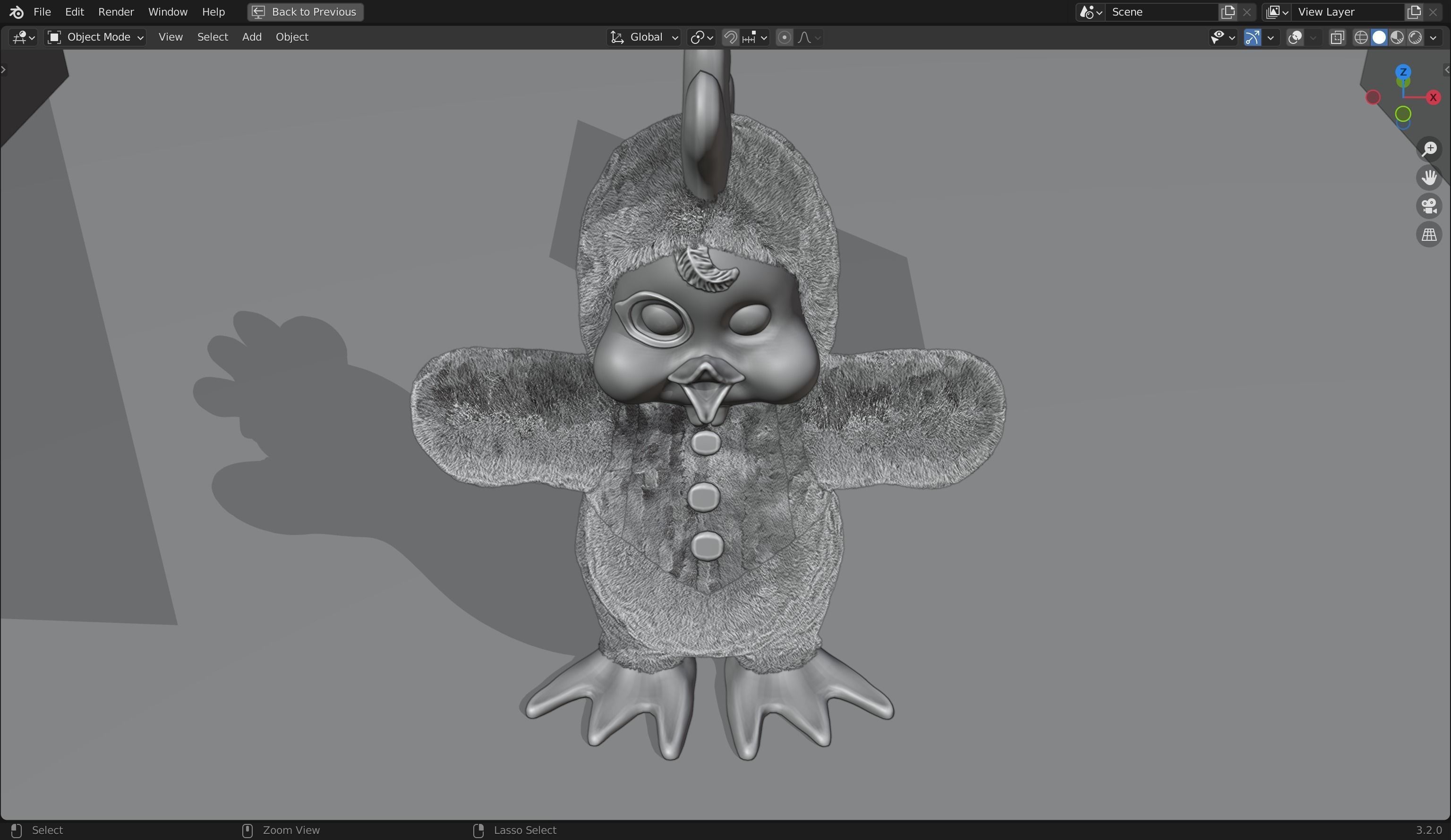Toggle proportional editing
1451x840 pixels.
784,37
